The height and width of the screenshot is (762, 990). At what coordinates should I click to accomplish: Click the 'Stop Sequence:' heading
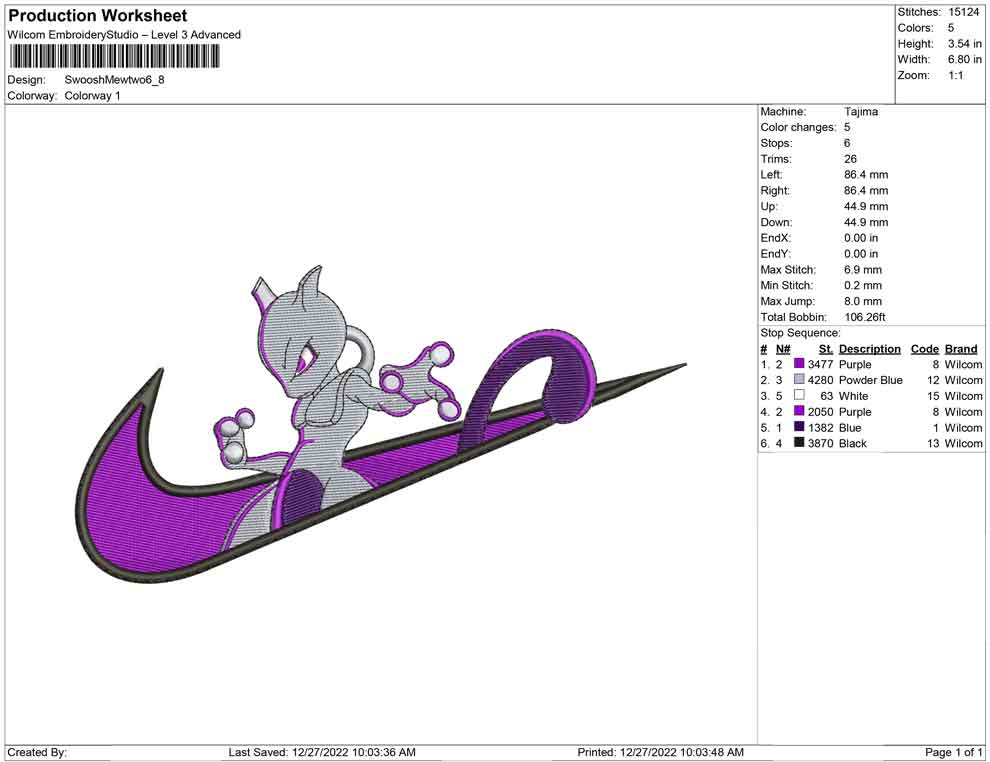point(801,332)
